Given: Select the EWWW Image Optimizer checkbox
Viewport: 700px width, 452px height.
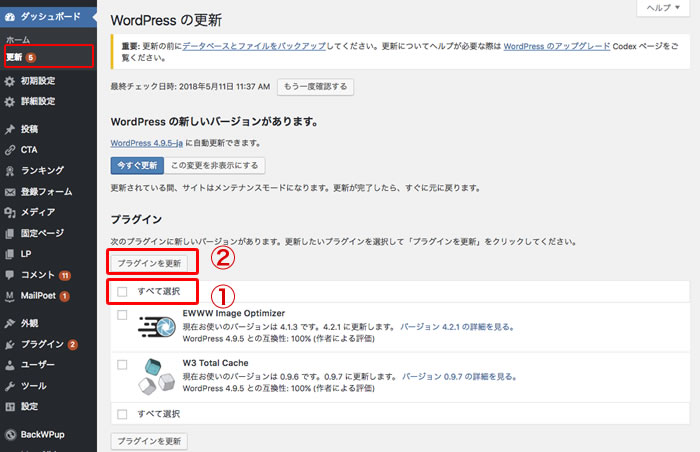Looking at the screenshot, I should point(122,315).
